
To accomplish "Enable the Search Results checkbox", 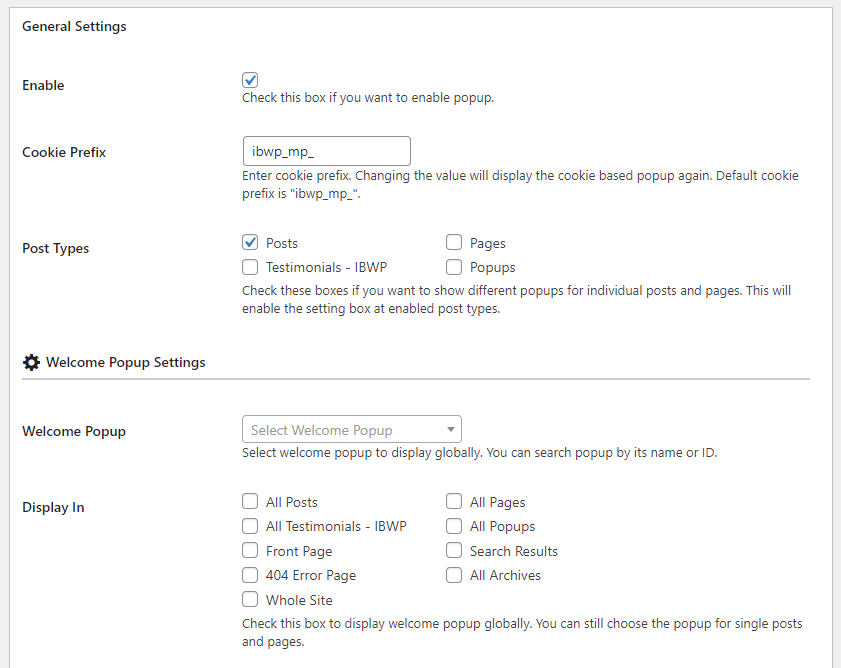I will click(454, 551).
